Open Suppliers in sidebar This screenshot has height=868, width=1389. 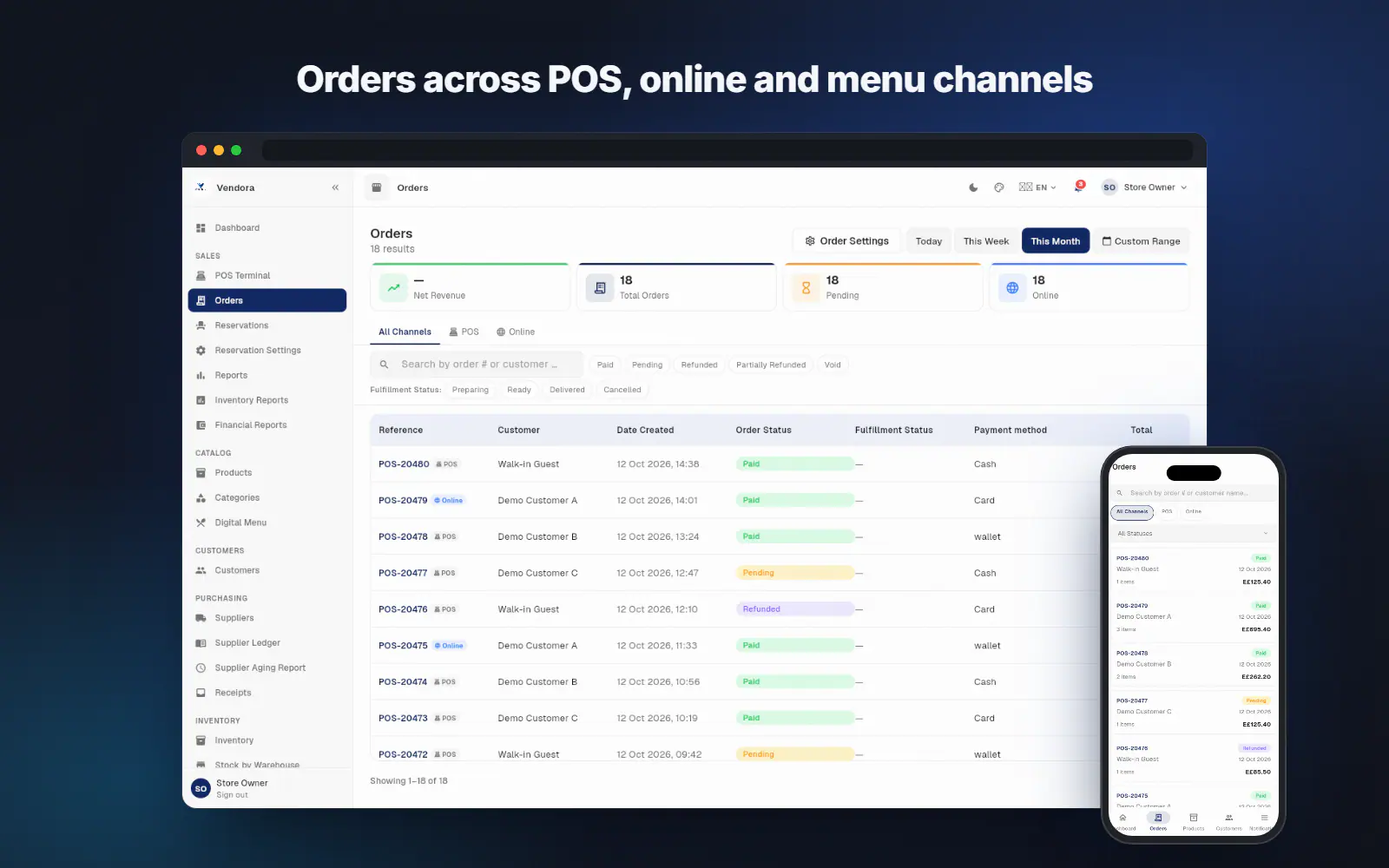click(267, 618)
